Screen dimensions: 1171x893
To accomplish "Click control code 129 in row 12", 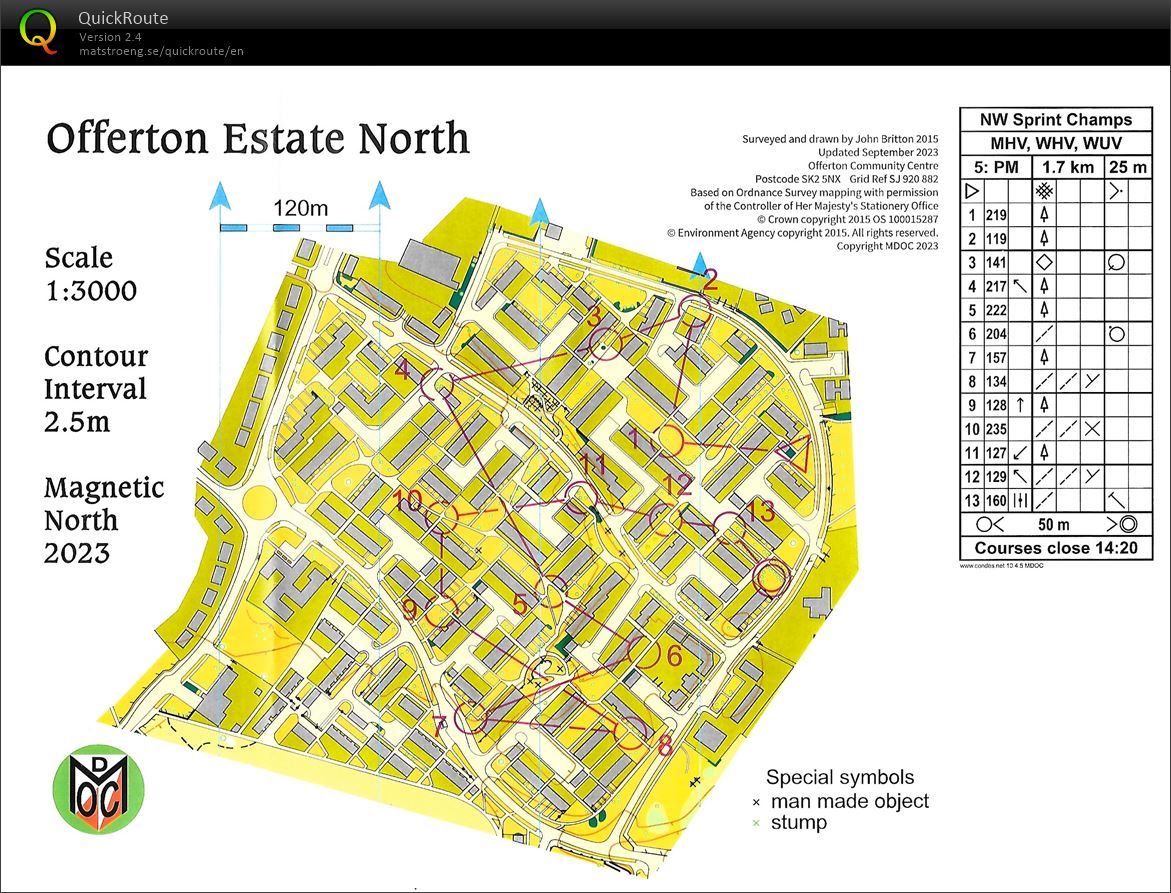I will (x=996, y=476).
